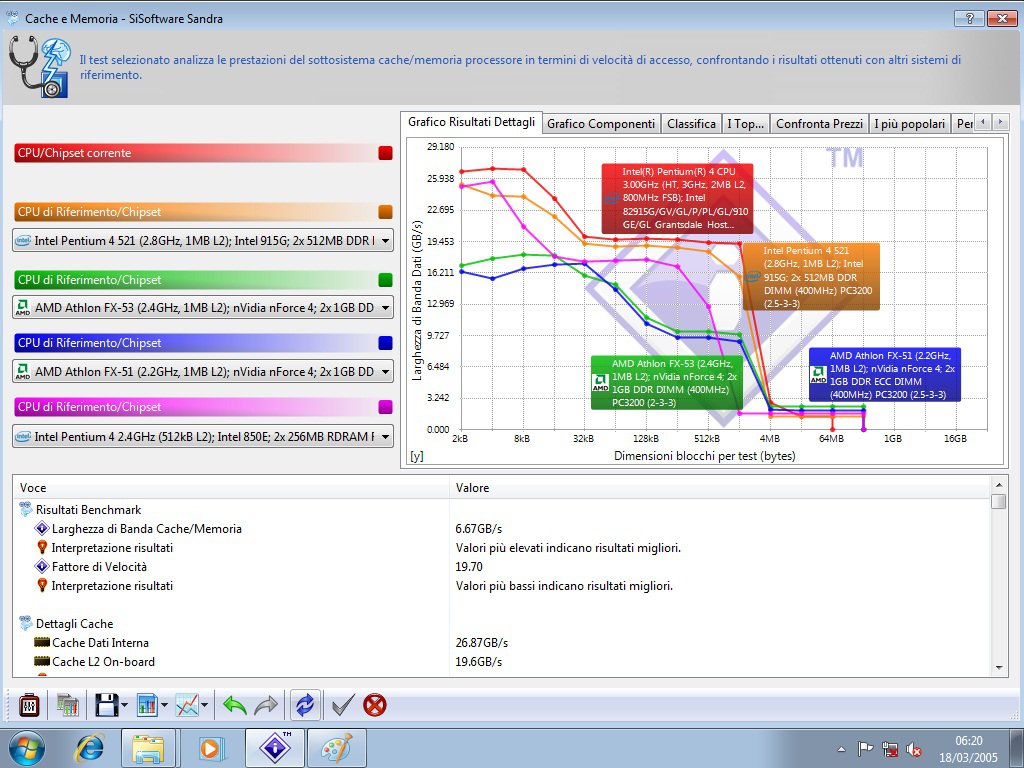Screen dimensions: 1024x768
Task: Open the Classifica tab
Action: click(691, 123)
